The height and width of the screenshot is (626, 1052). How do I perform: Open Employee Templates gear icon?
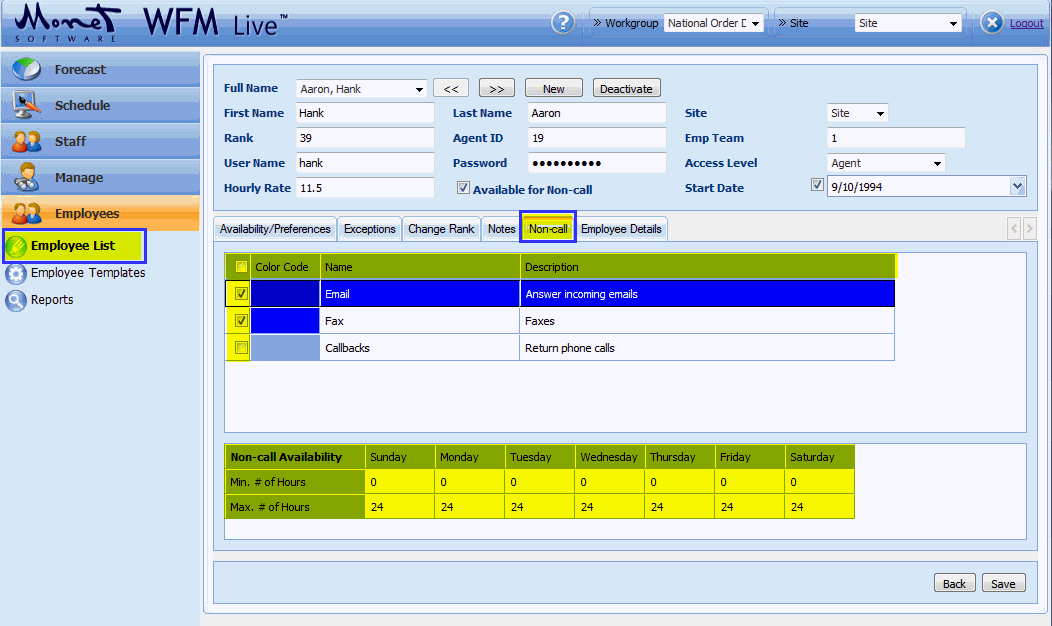(16, 273)
